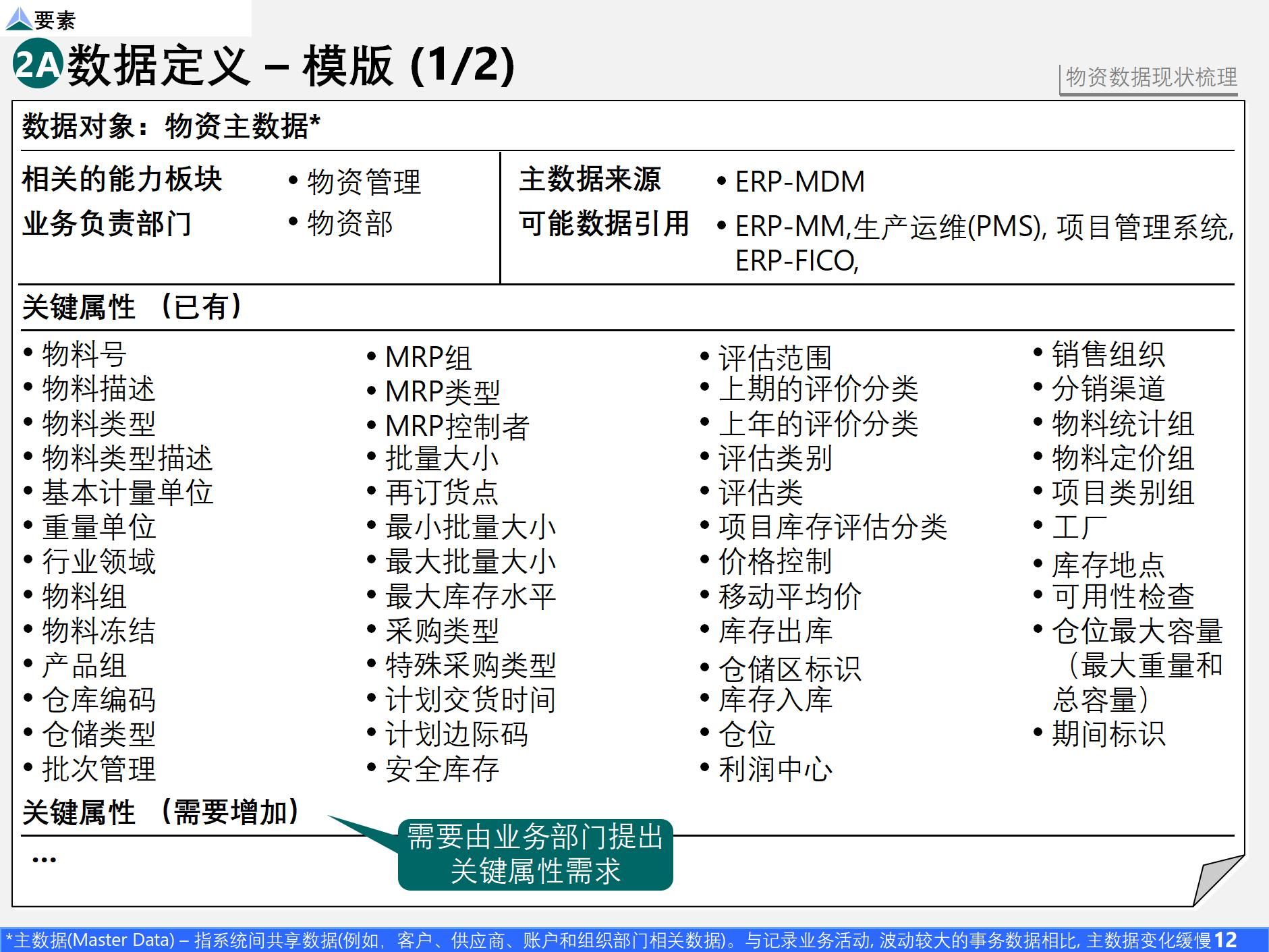The image size is (1269, 952).
Task: Click the section header 关键属性（需要增加）
Action: tap(161, 812)
